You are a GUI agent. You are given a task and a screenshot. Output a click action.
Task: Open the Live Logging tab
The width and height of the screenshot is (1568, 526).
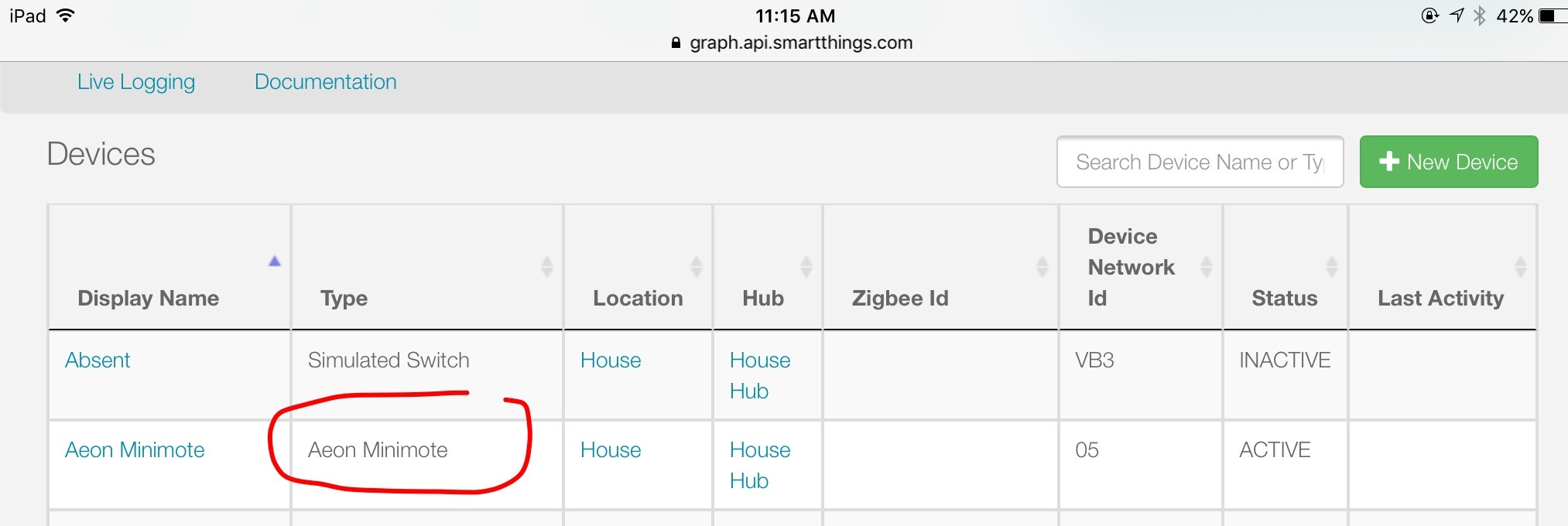point(135,81)
